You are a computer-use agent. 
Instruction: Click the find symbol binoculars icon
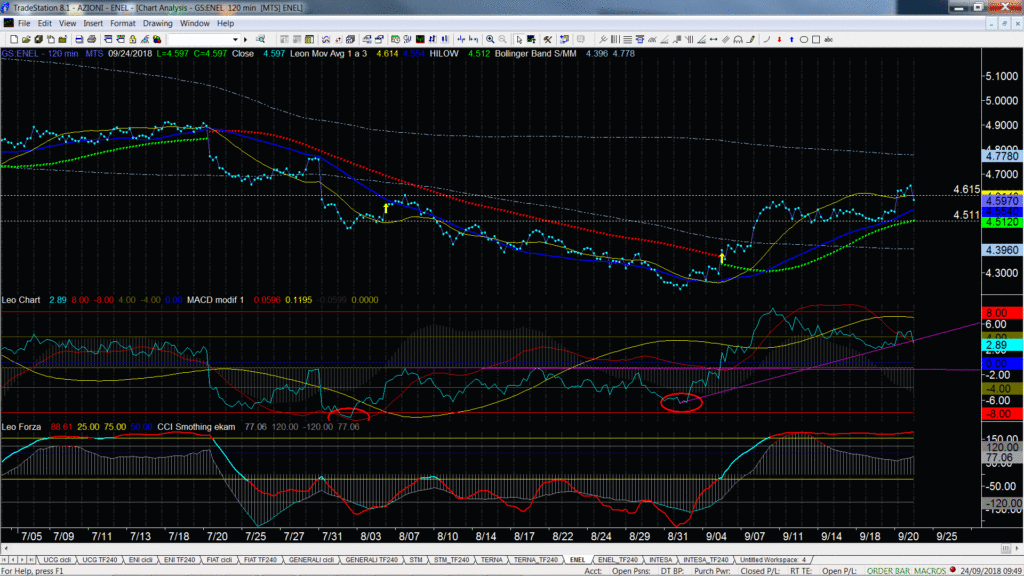click(260, 39)
